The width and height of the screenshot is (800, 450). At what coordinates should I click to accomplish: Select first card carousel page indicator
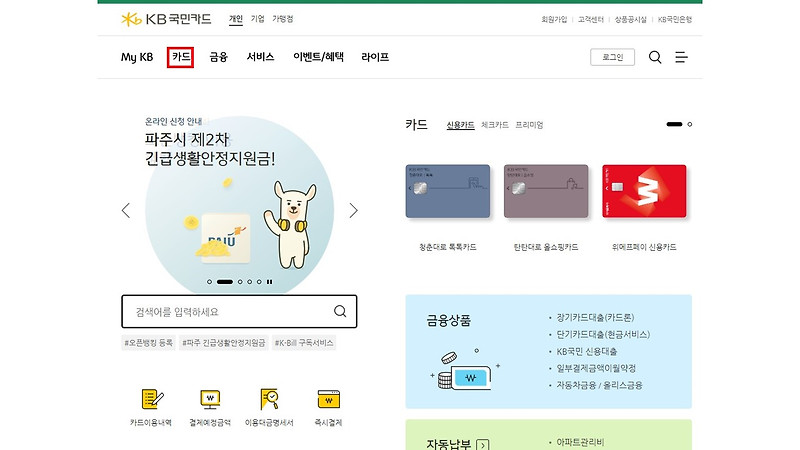674,124
